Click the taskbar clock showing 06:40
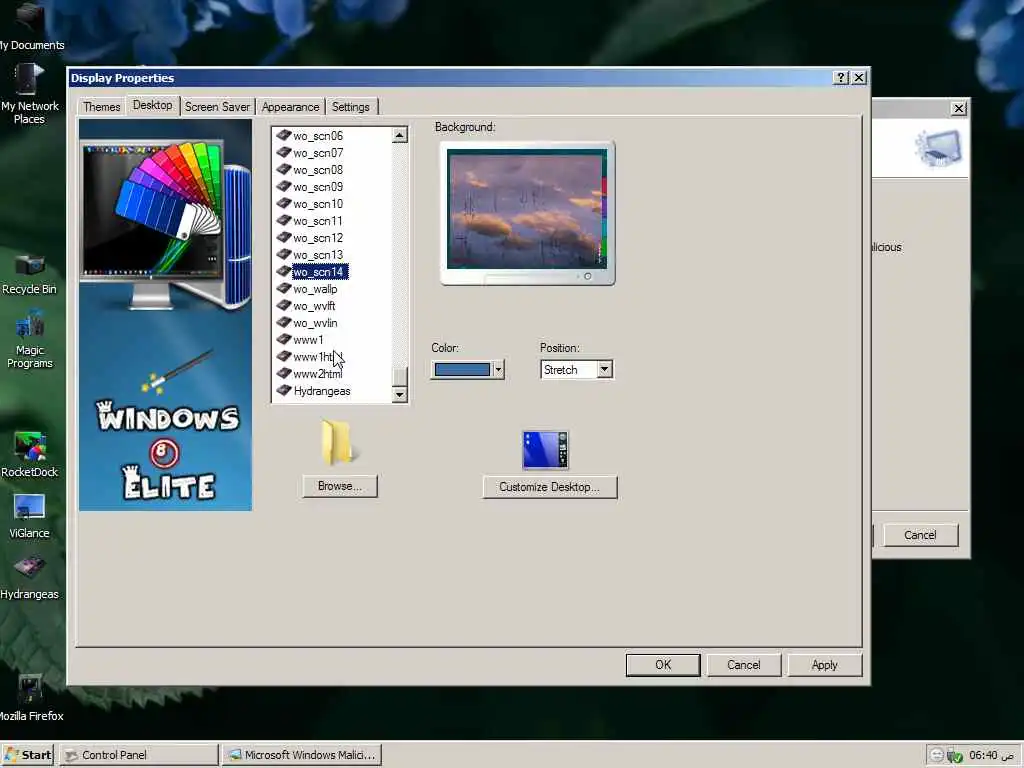This screenshot has width=1024, height=768. coord(991,755)
